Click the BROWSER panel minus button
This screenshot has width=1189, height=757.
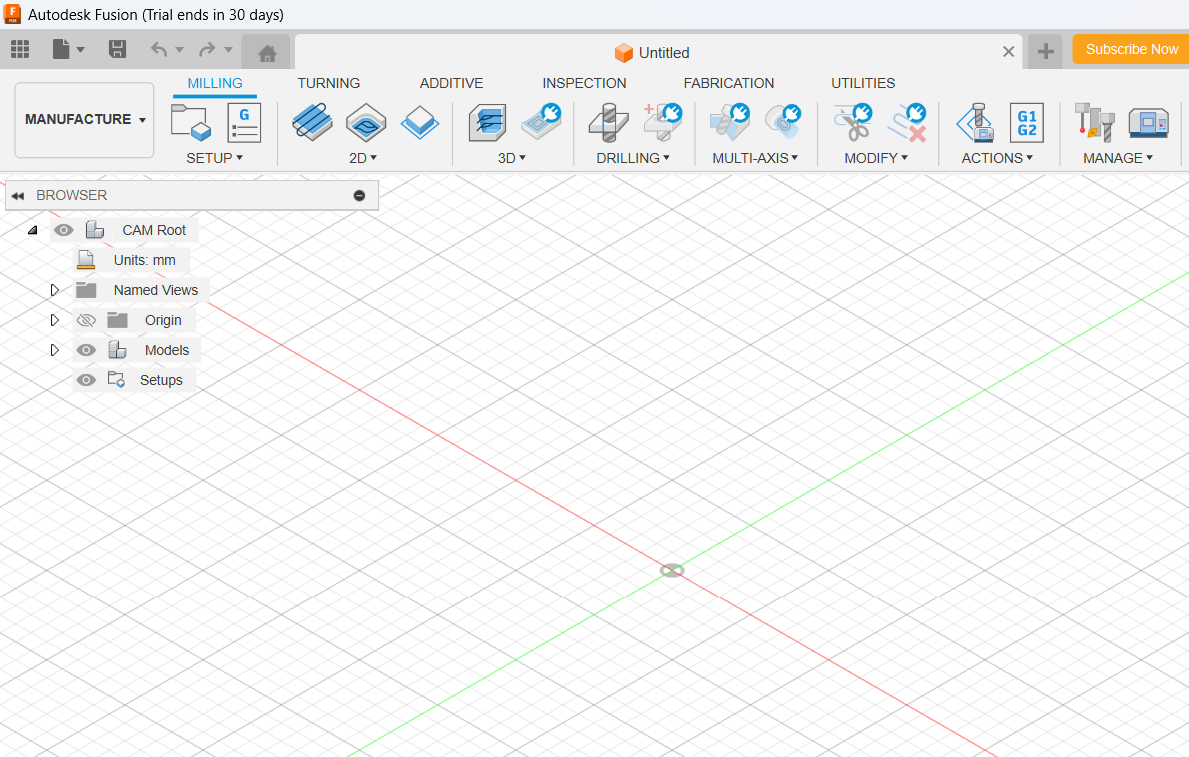[359, 196]
